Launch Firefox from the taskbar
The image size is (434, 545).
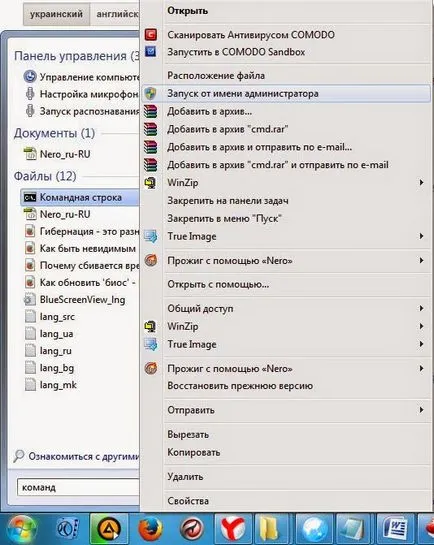pos(150,529)
